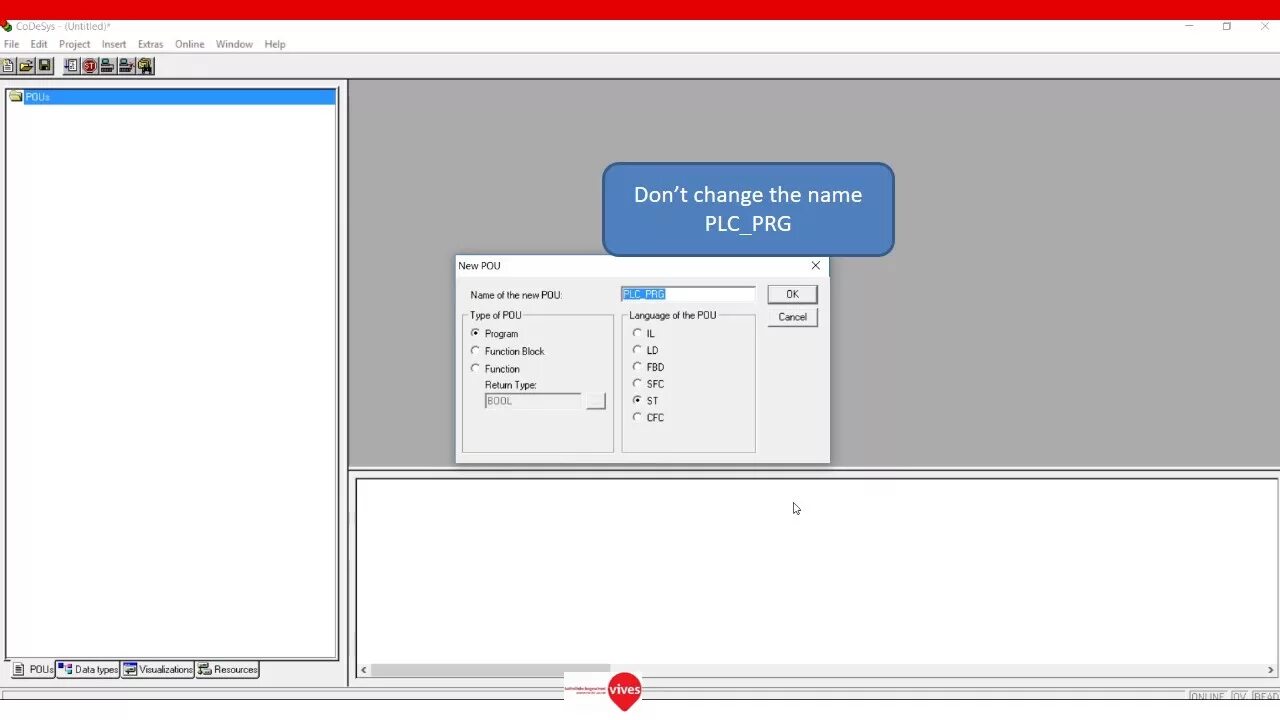Click the disabled Return Type BOOL field
The height and width of the screenshot is (720, 1280).
[533, 401]
